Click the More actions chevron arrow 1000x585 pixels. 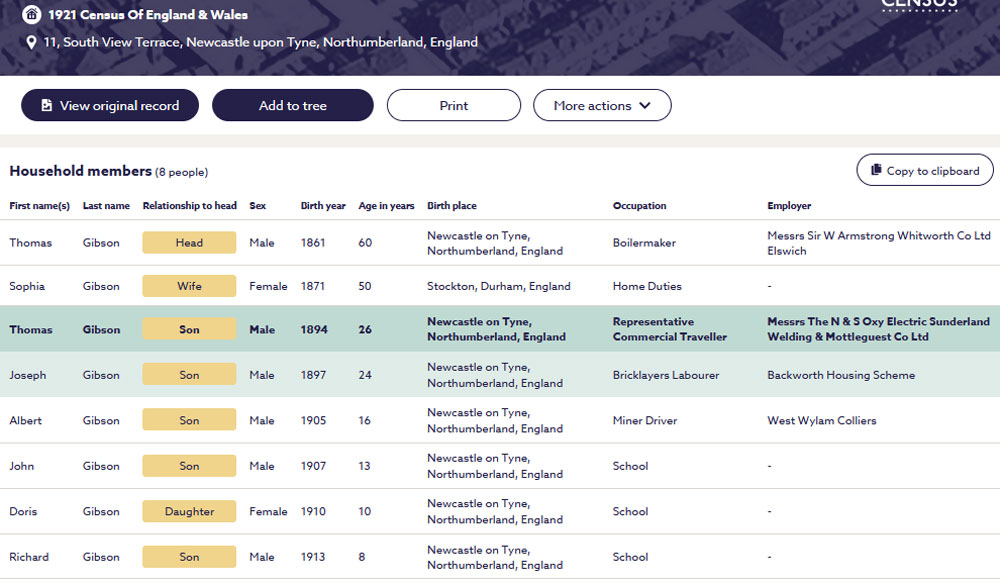[645, 106]
